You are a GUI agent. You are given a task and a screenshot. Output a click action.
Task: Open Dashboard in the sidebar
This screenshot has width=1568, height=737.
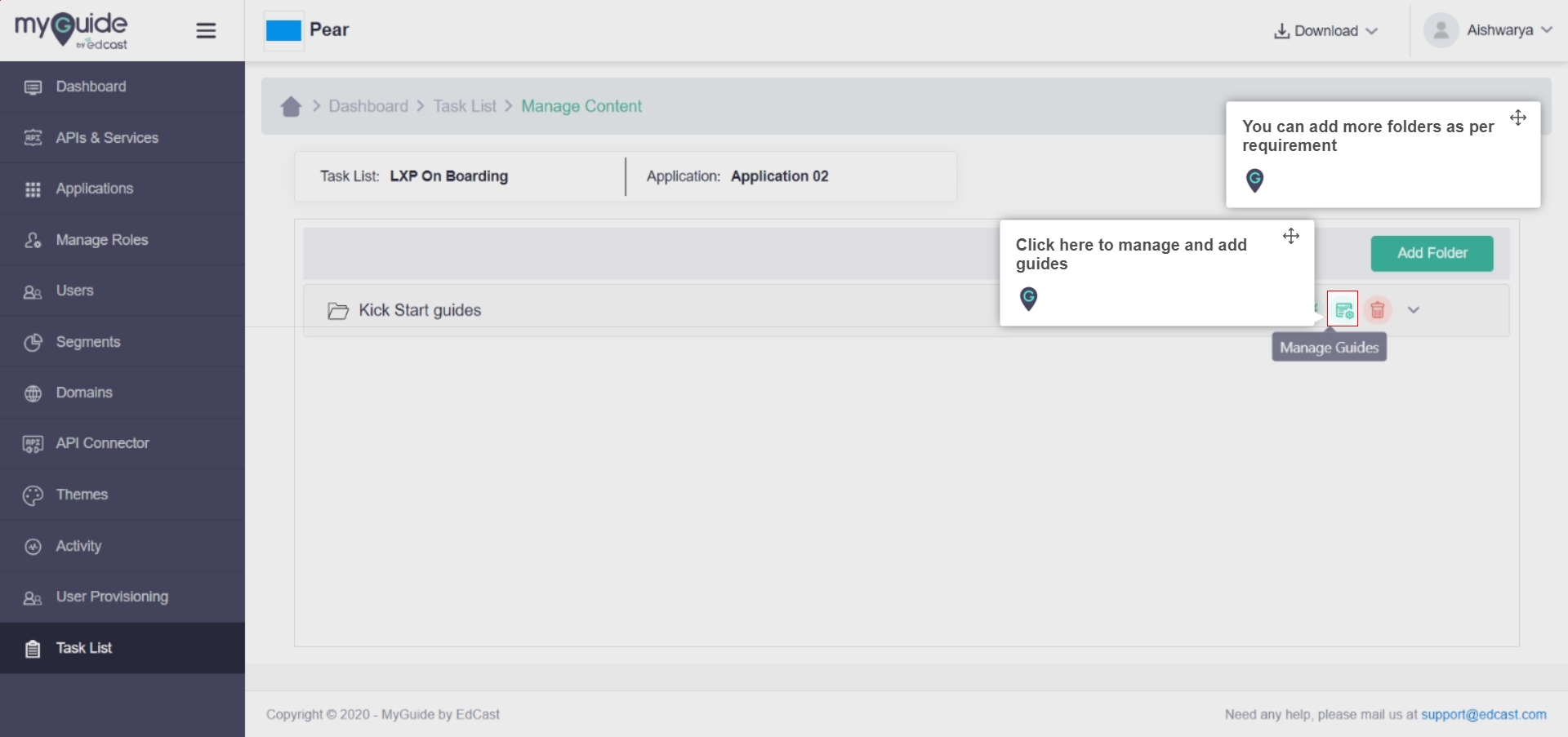click(x=122, y=87)
